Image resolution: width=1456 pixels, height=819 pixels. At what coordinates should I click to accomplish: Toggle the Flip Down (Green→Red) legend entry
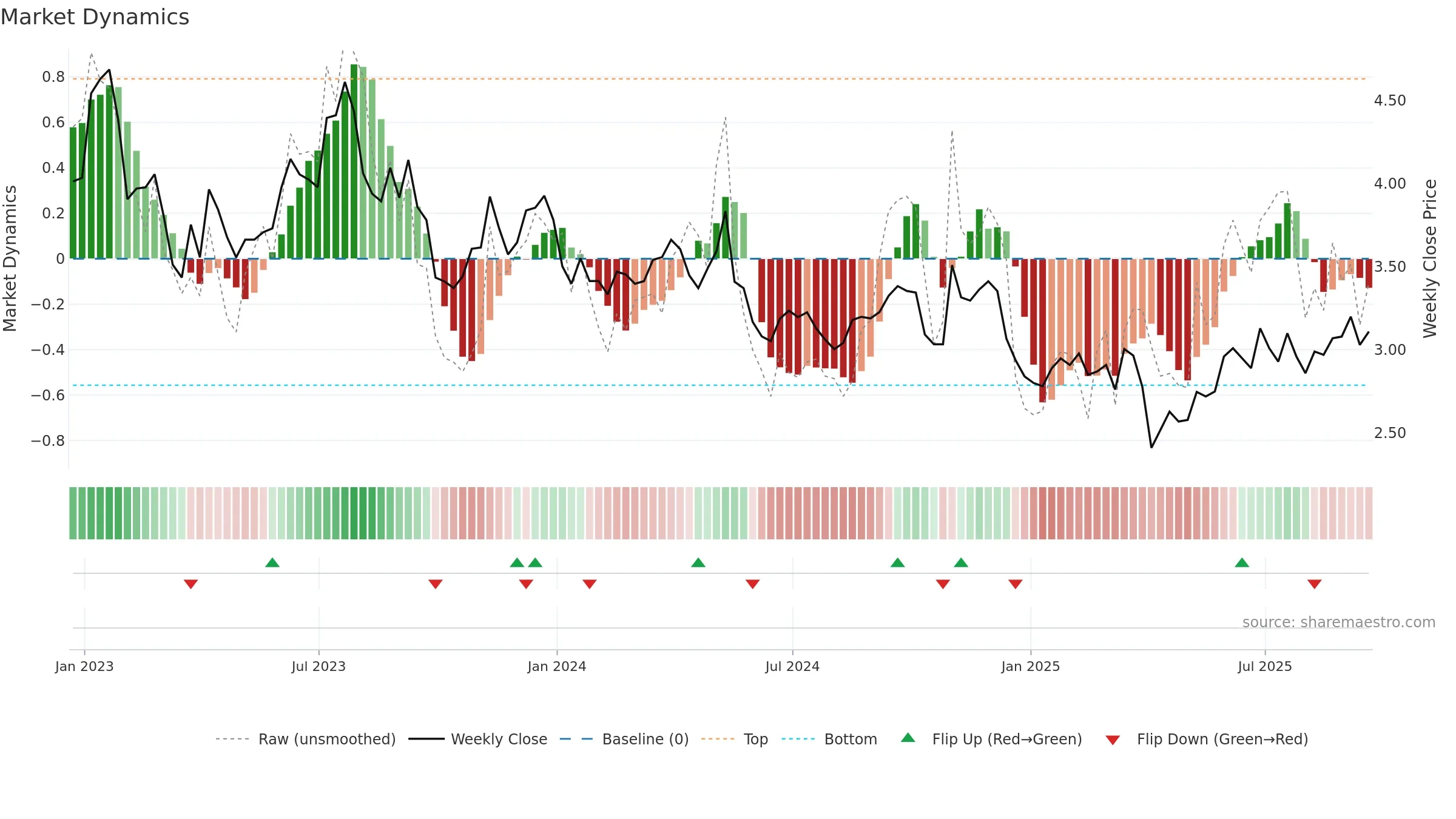coord(1206,739)
